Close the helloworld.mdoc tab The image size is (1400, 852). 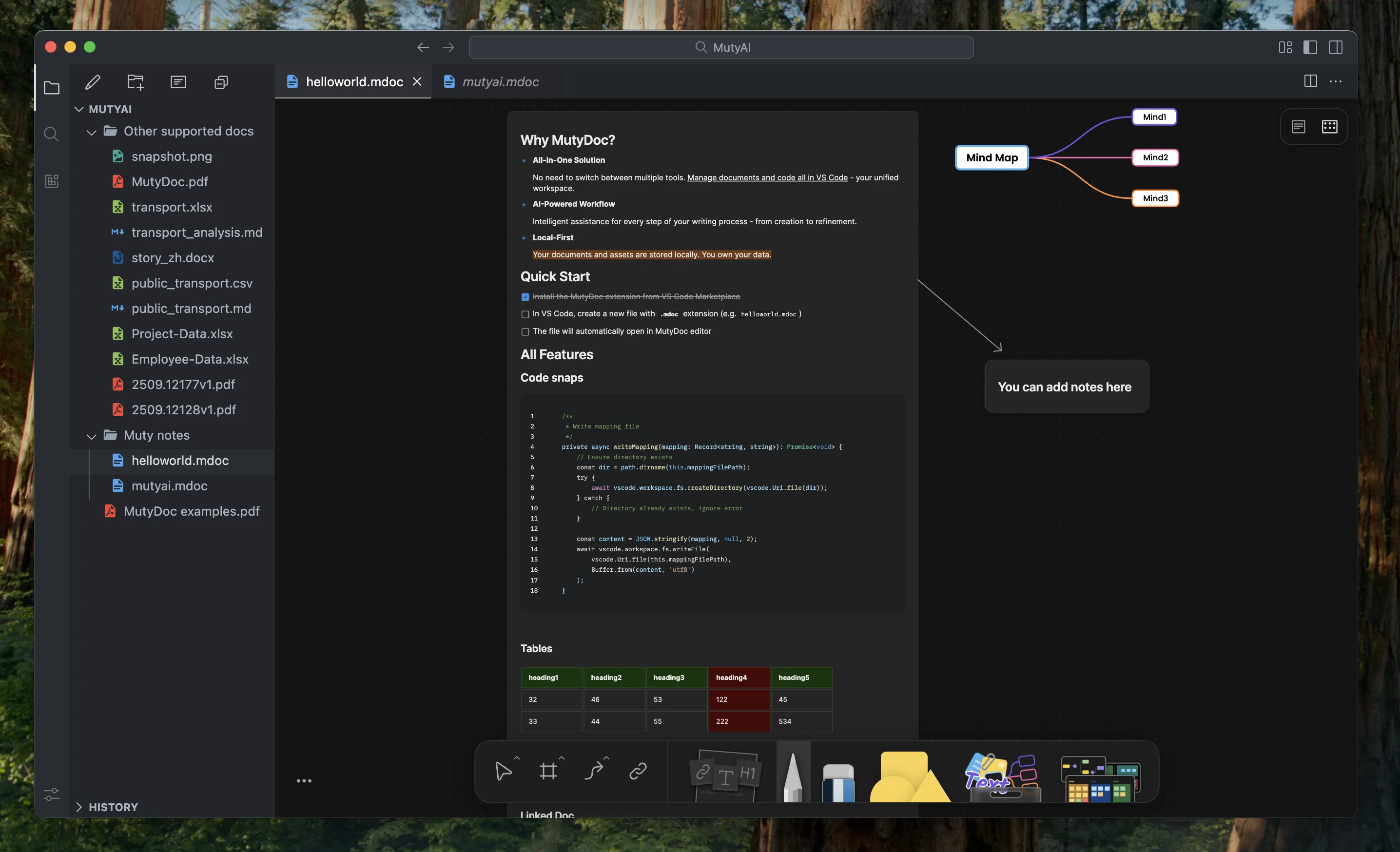coord(417,82)
